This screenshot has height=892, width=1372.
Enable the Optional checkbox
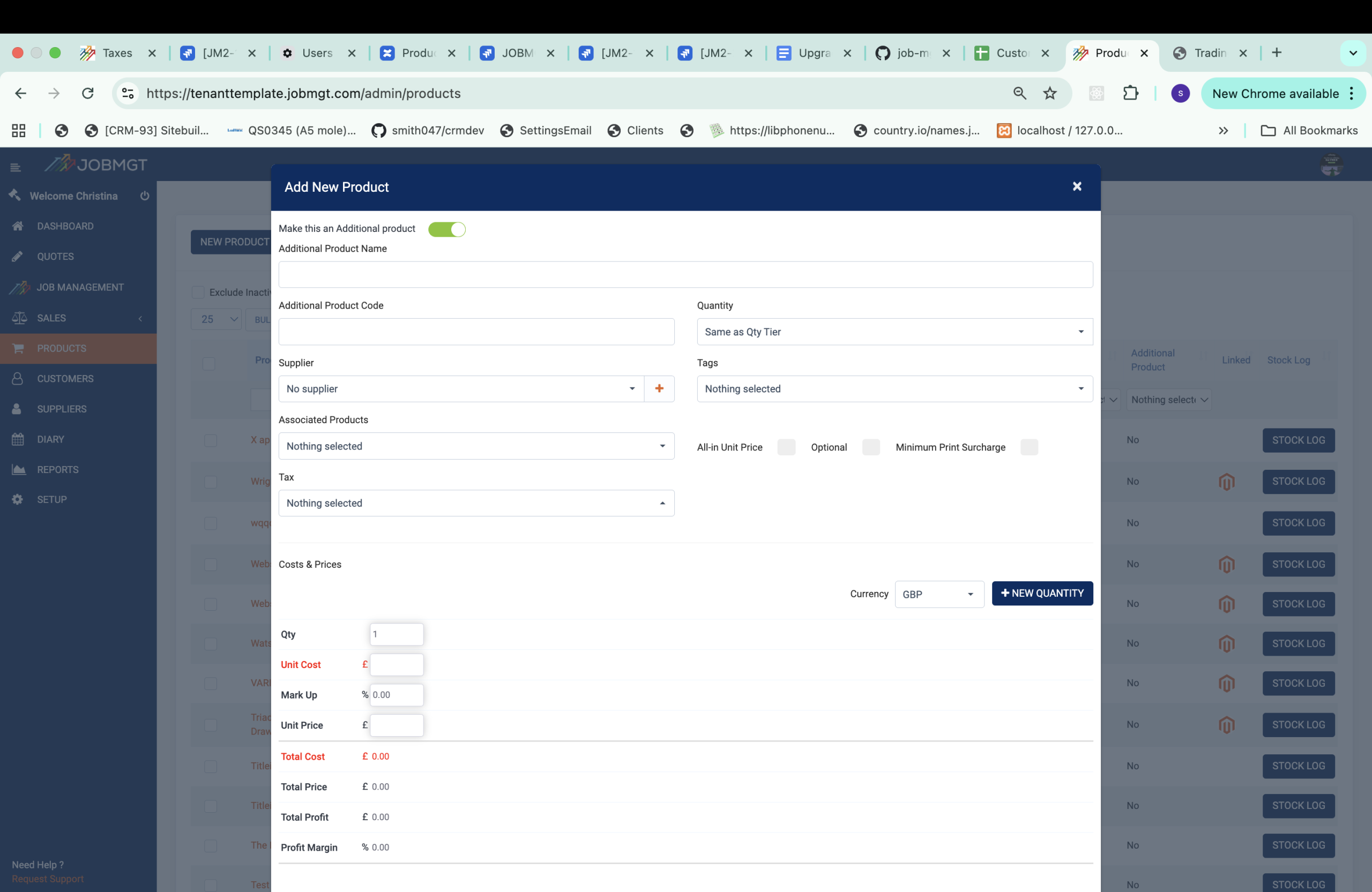pos(870,447)
